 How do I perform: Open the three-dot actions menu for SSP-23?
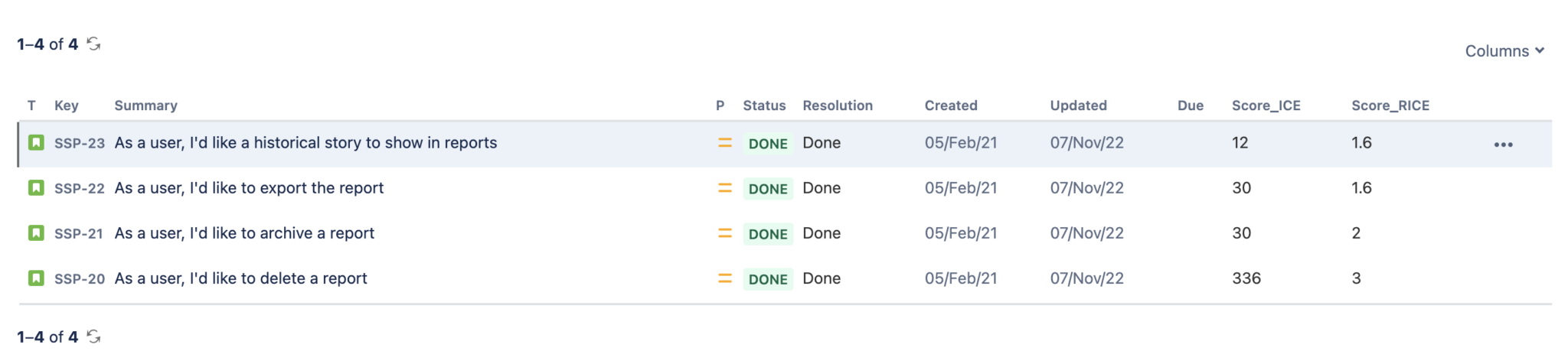click(1503, 145)
